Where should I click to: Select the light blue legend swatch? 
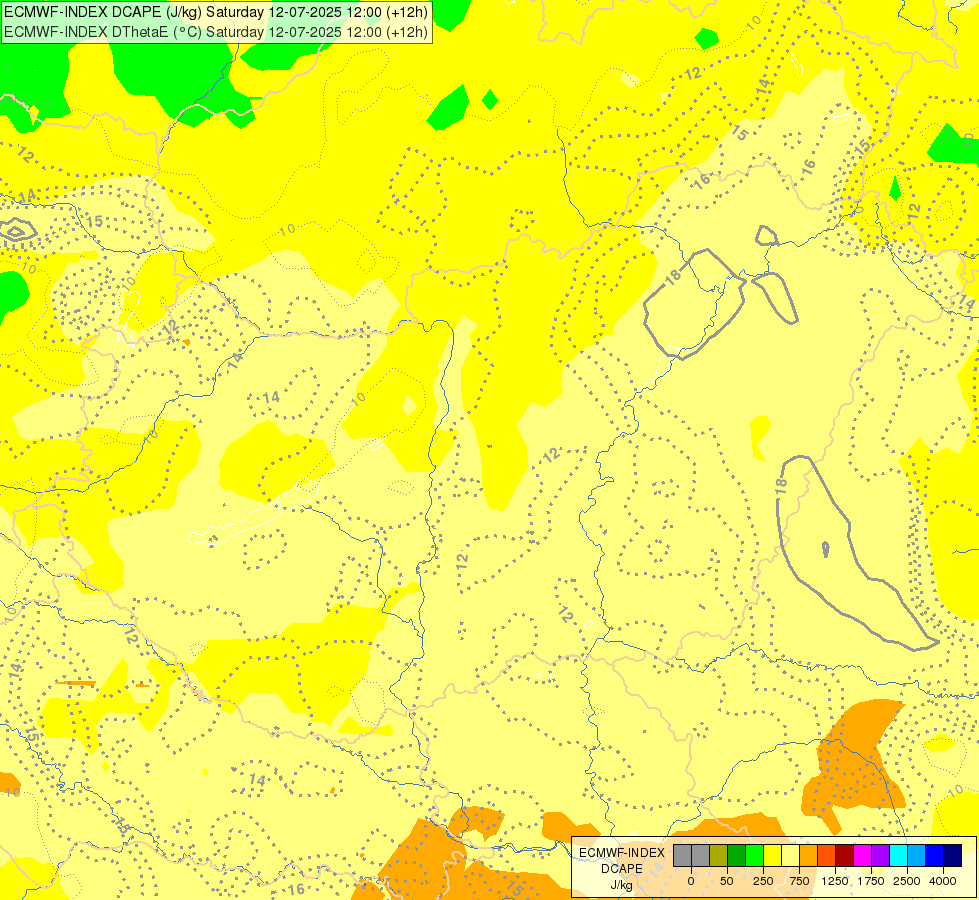pos(917,855)
